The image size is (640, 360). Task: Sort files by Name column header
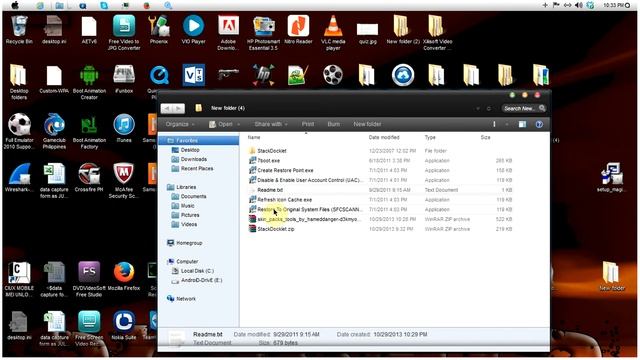point(254,138)
